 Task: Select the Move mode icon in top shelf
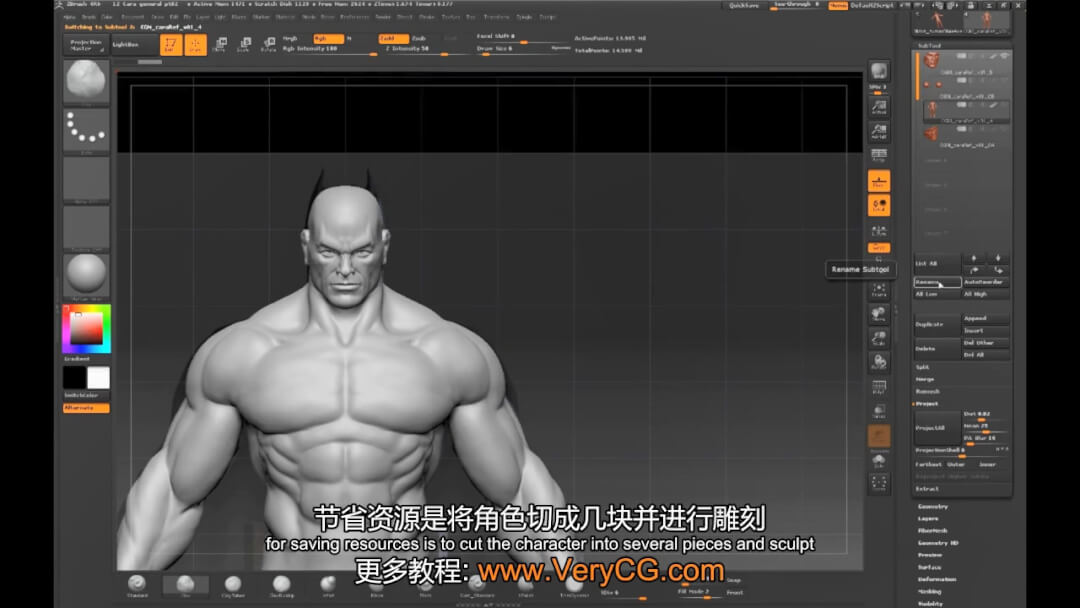(220, 45)
